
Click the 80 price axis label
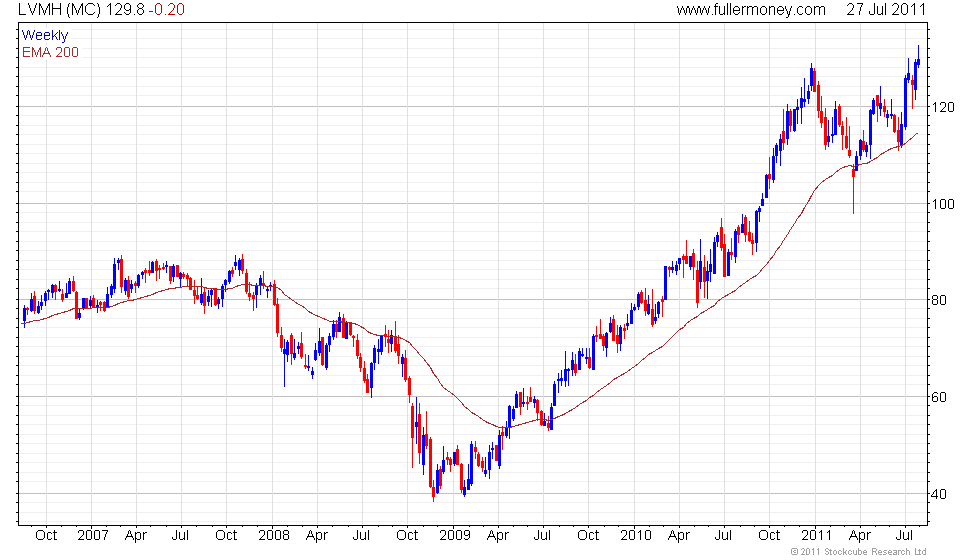click(939, 301)
